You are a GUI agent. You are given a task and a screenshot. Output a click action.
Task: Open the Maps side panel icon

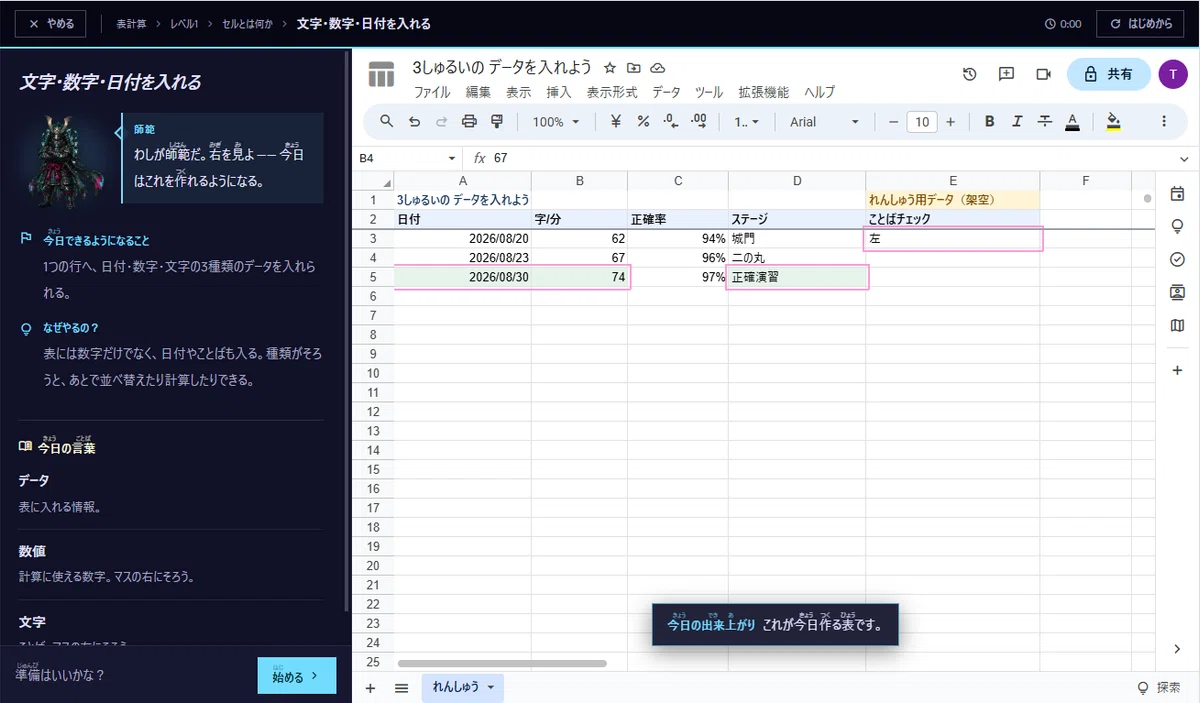pos(1177,325)
